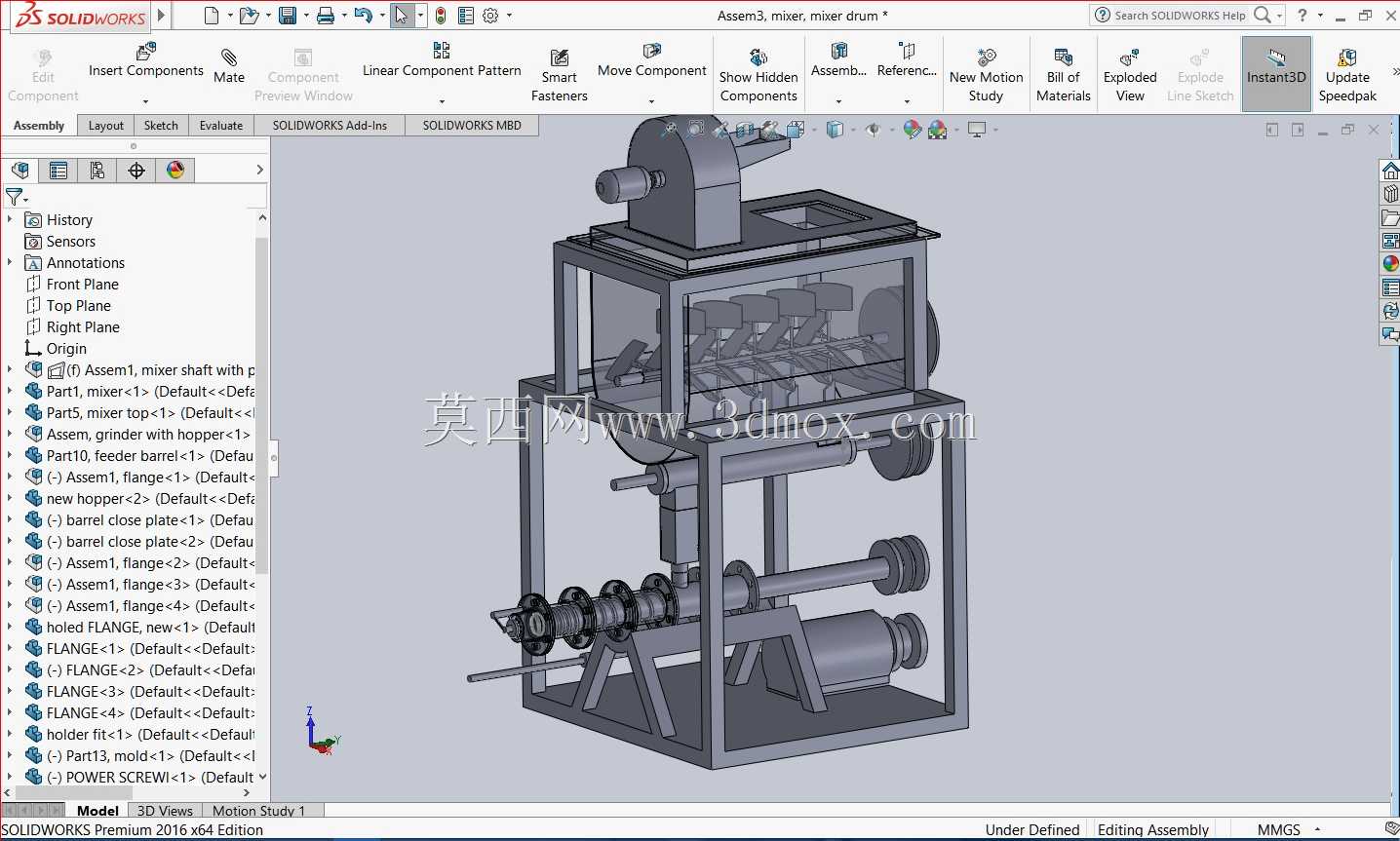Open system Options via the gear icon
The height and width of the screenshot is (841, 1400).
[x=490, y=16]
